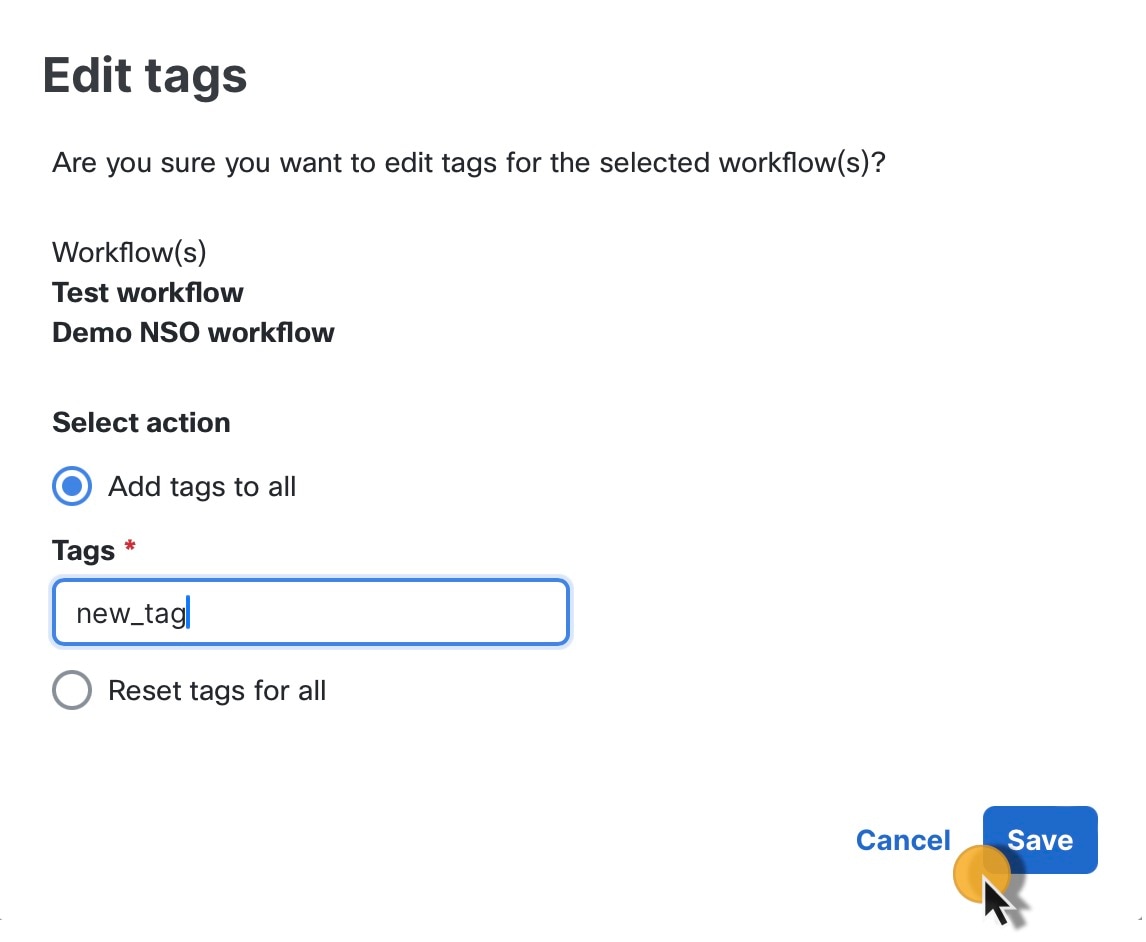Click the confirmation question text
The height and width of the screenshot is (942, 1146).
[x=469, y=162]
